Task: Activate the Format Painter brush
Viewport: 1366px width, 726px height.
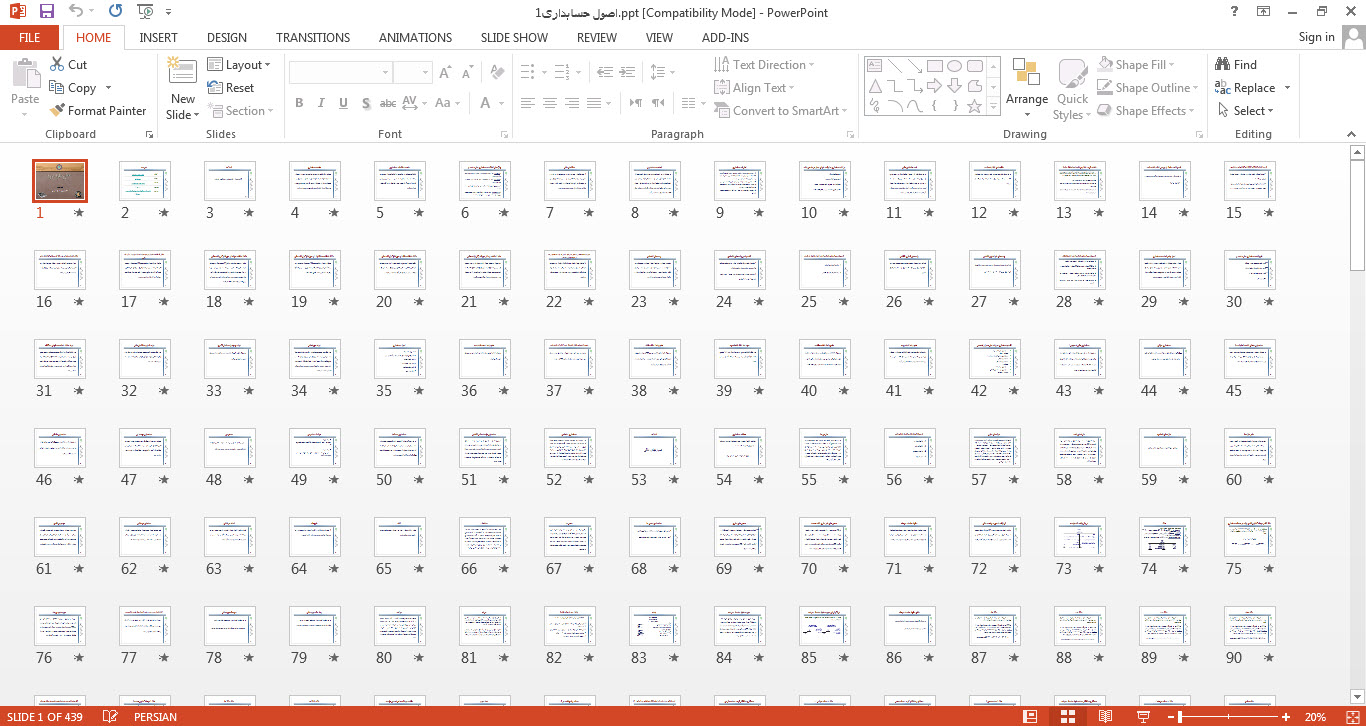Action: pos(57,110)
